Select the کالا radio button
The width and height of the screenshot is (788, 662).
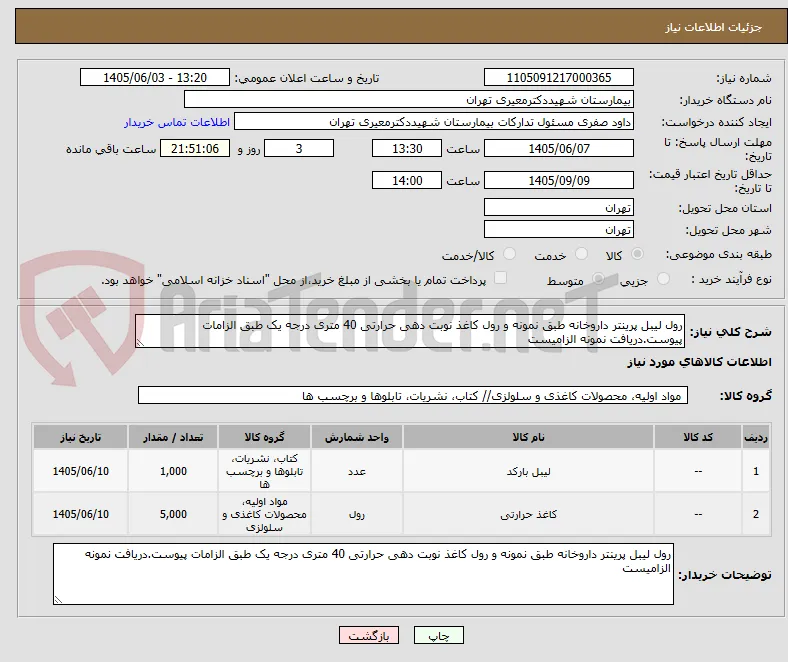[x=637, y=254]
